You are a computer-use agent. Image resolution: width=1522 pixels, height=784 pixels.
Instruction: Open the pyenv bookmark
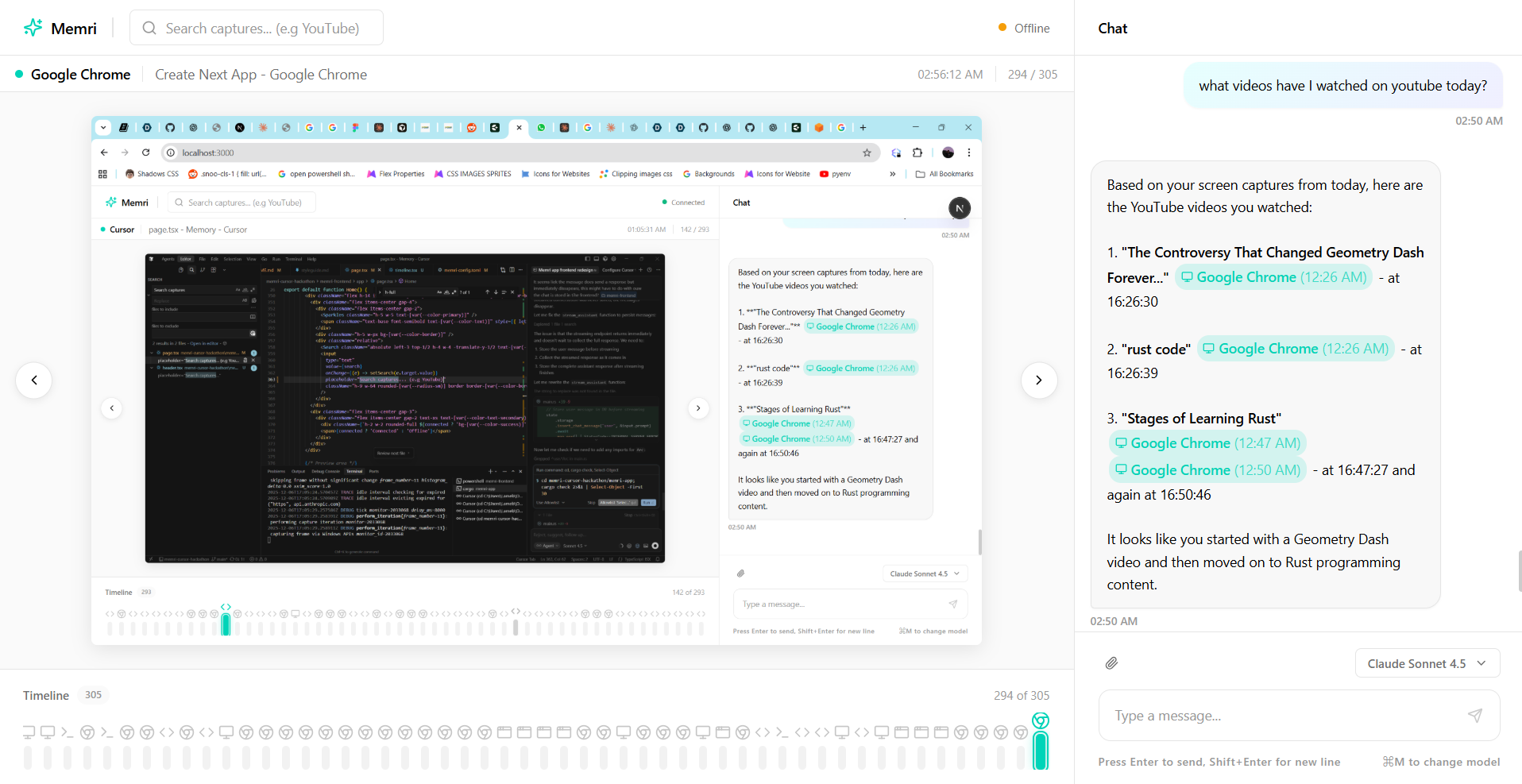coord(835,174)
